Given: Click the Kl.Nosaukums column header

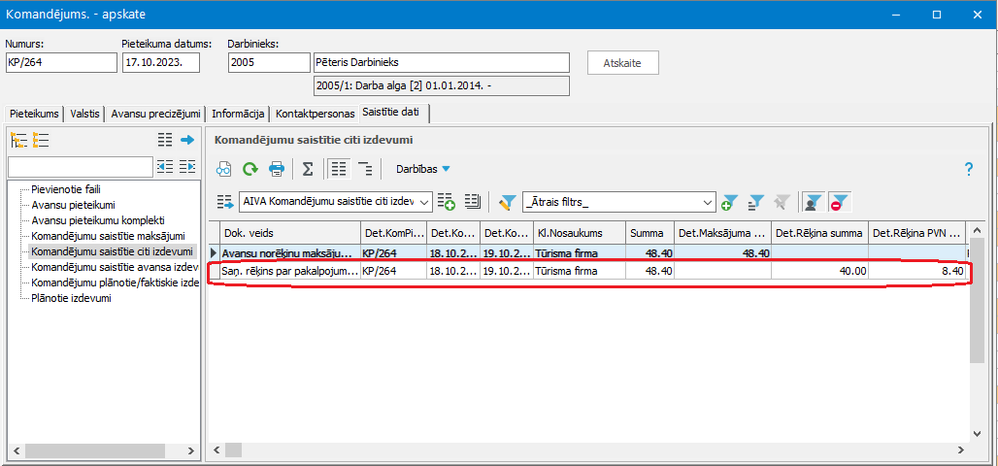Looking at the screenshot, I should pos(579,234).
